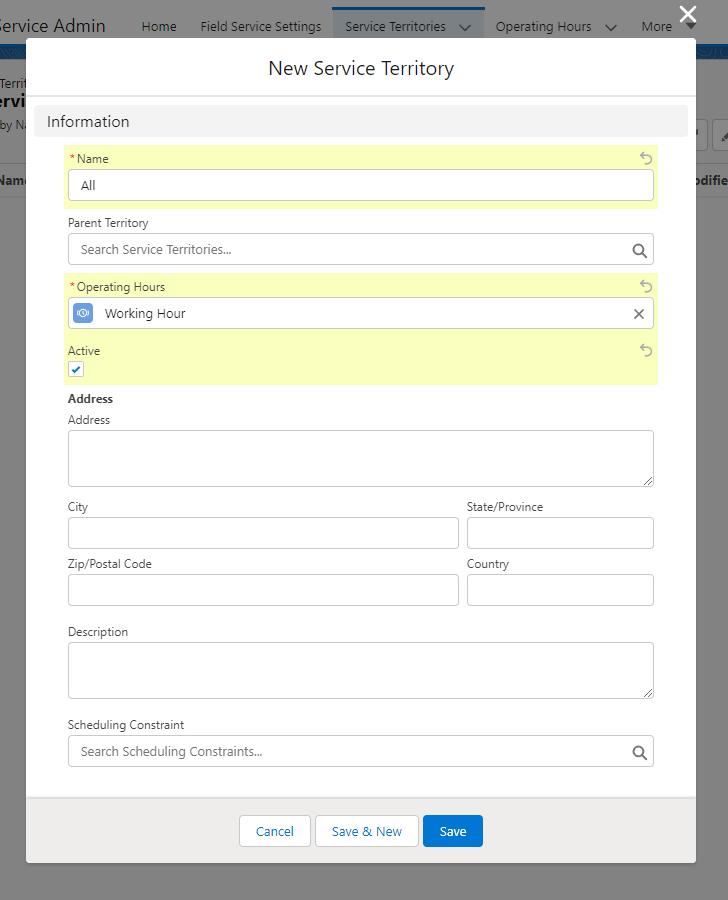Image resolution: width=728 pixels, height=900 pixels.
Task: Cancel the new service territory form
Action: (x=275, y=831)
